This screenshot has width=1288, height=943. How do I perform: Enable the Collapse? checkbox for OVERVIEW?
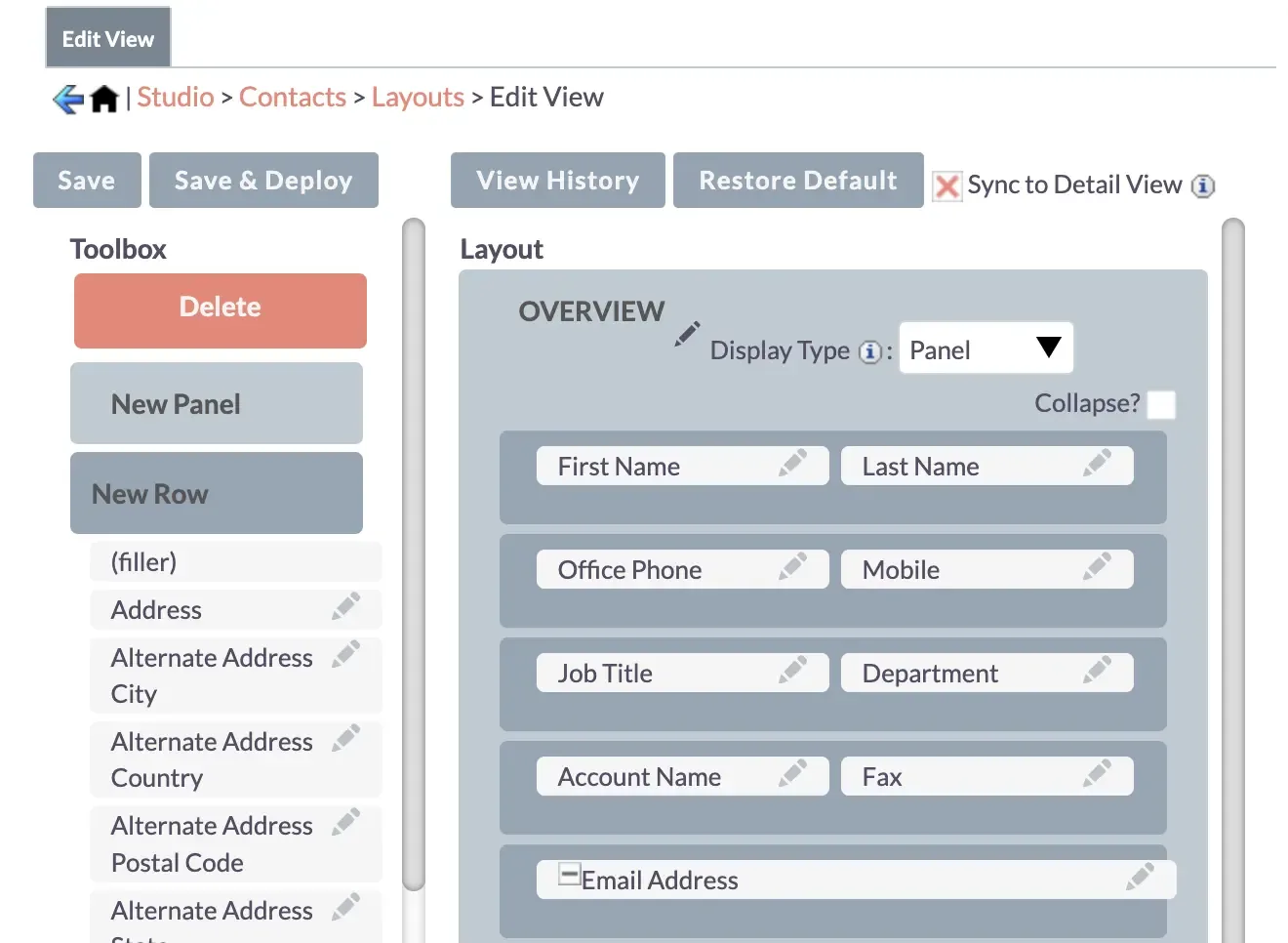click(x=1161, y=403)
